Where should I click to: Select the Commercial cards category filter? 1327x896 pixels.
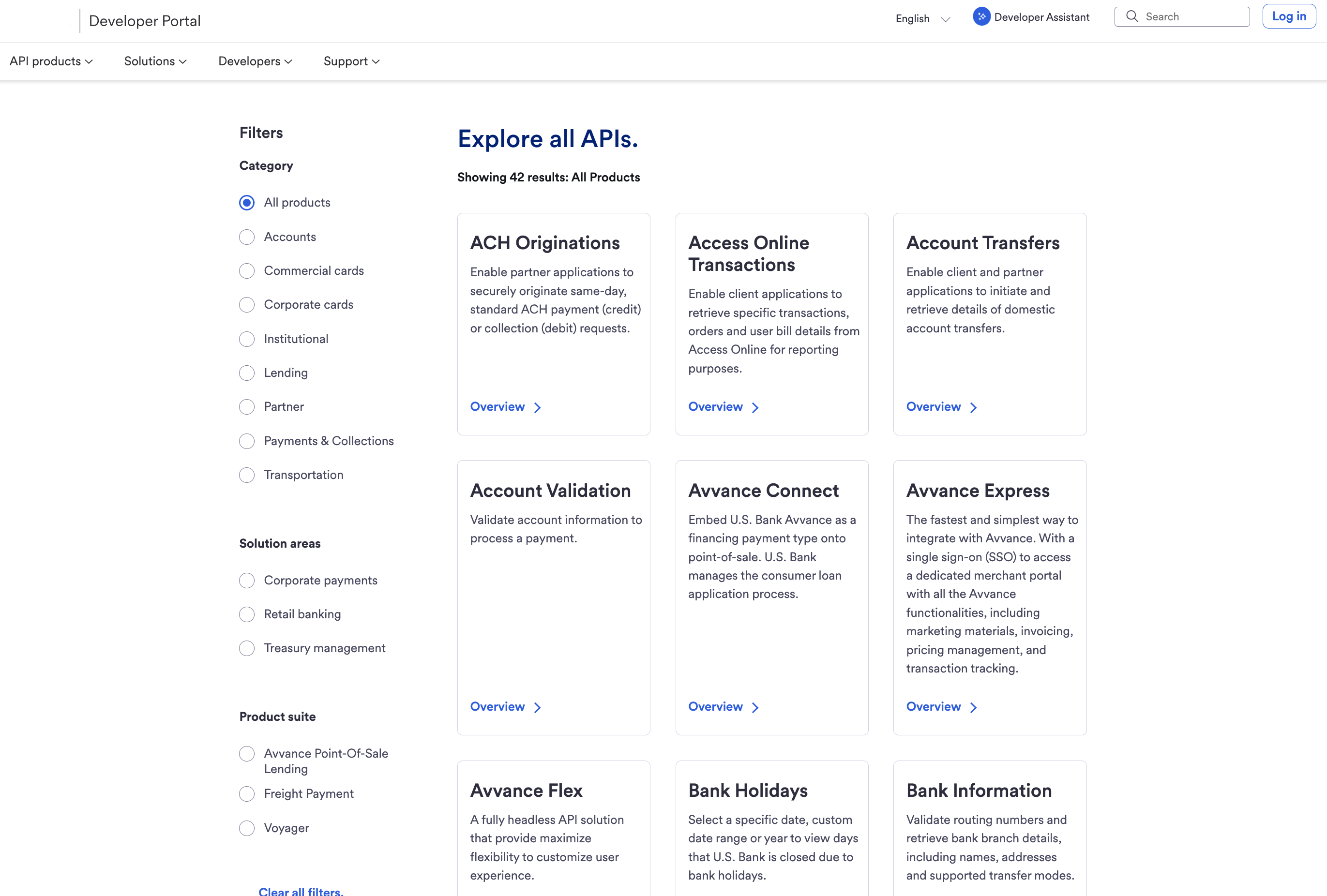[x=247, y=271]
